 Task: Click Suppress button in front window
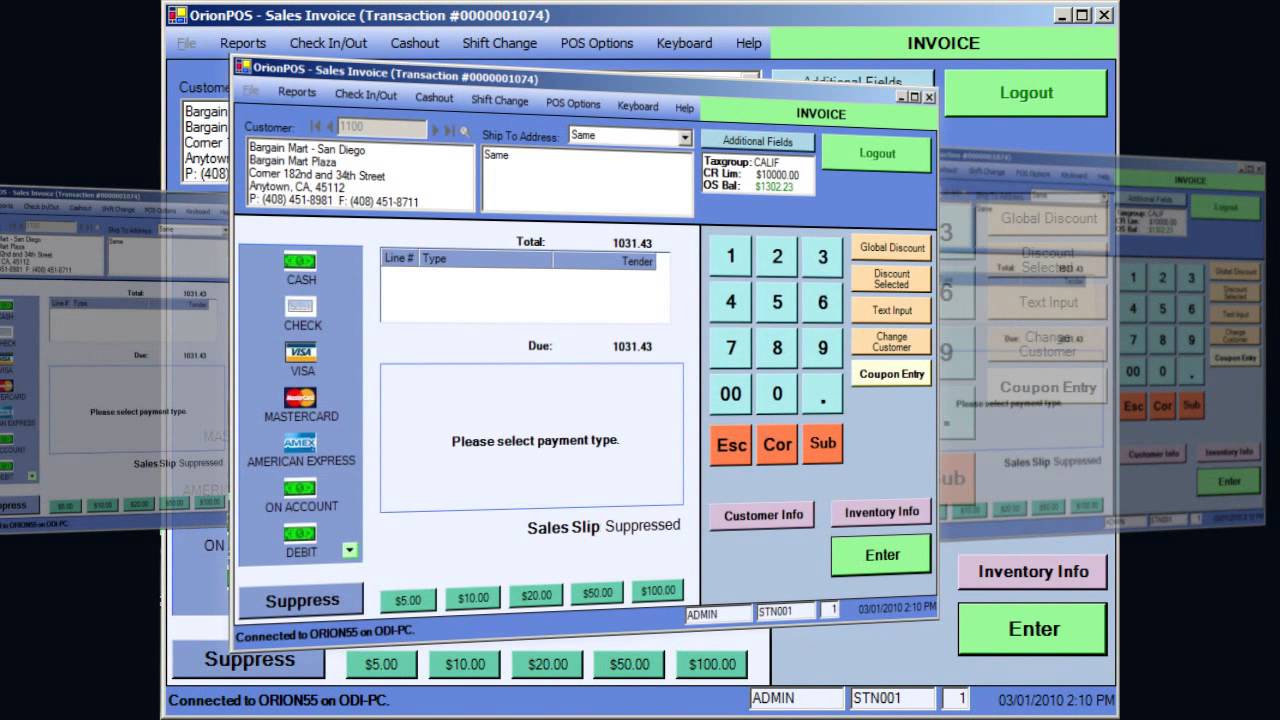coord(301,601)
